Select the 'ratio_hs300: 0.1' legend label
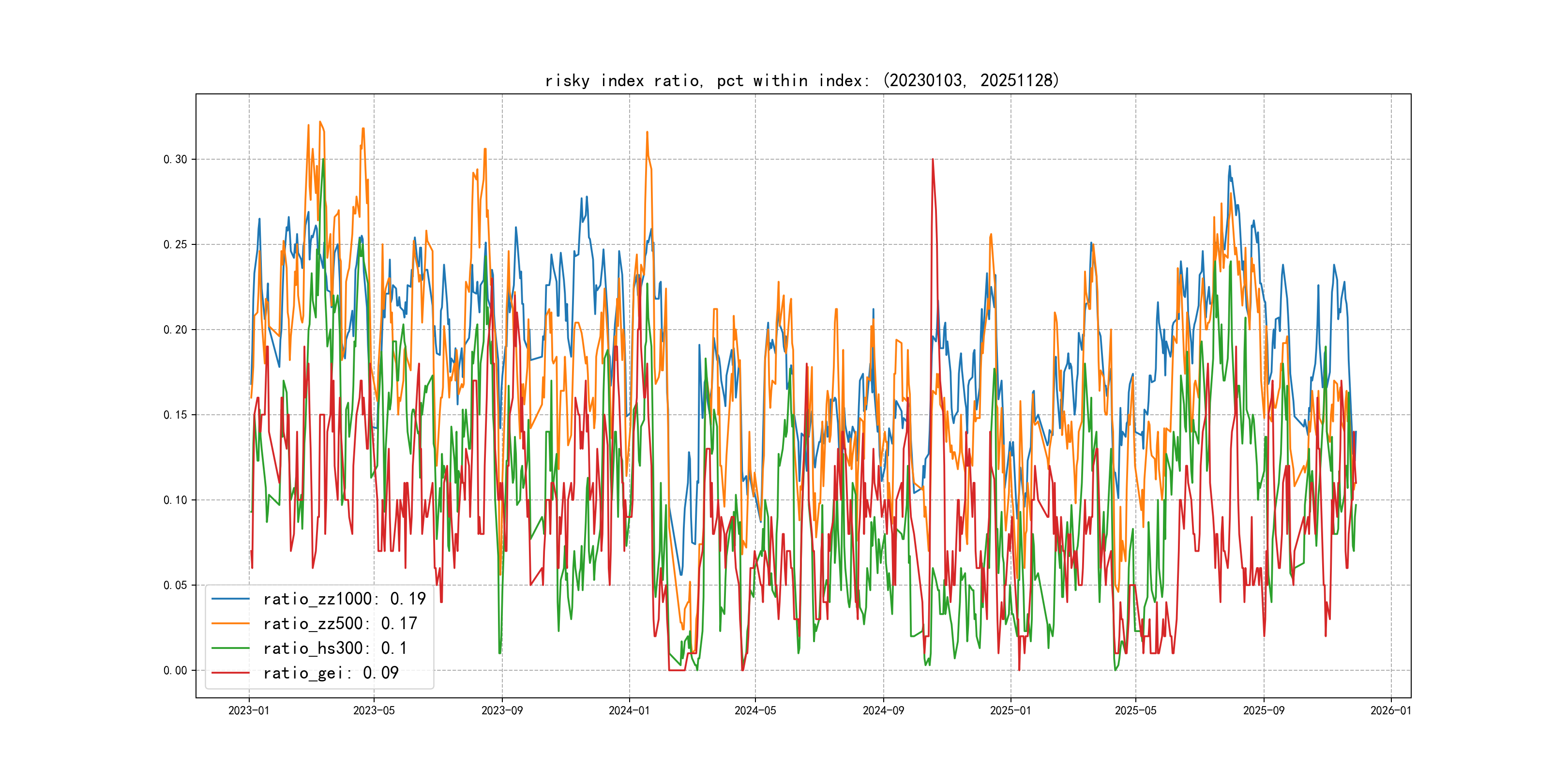This screenshot has width=1568, height=784. pos(335,648)
